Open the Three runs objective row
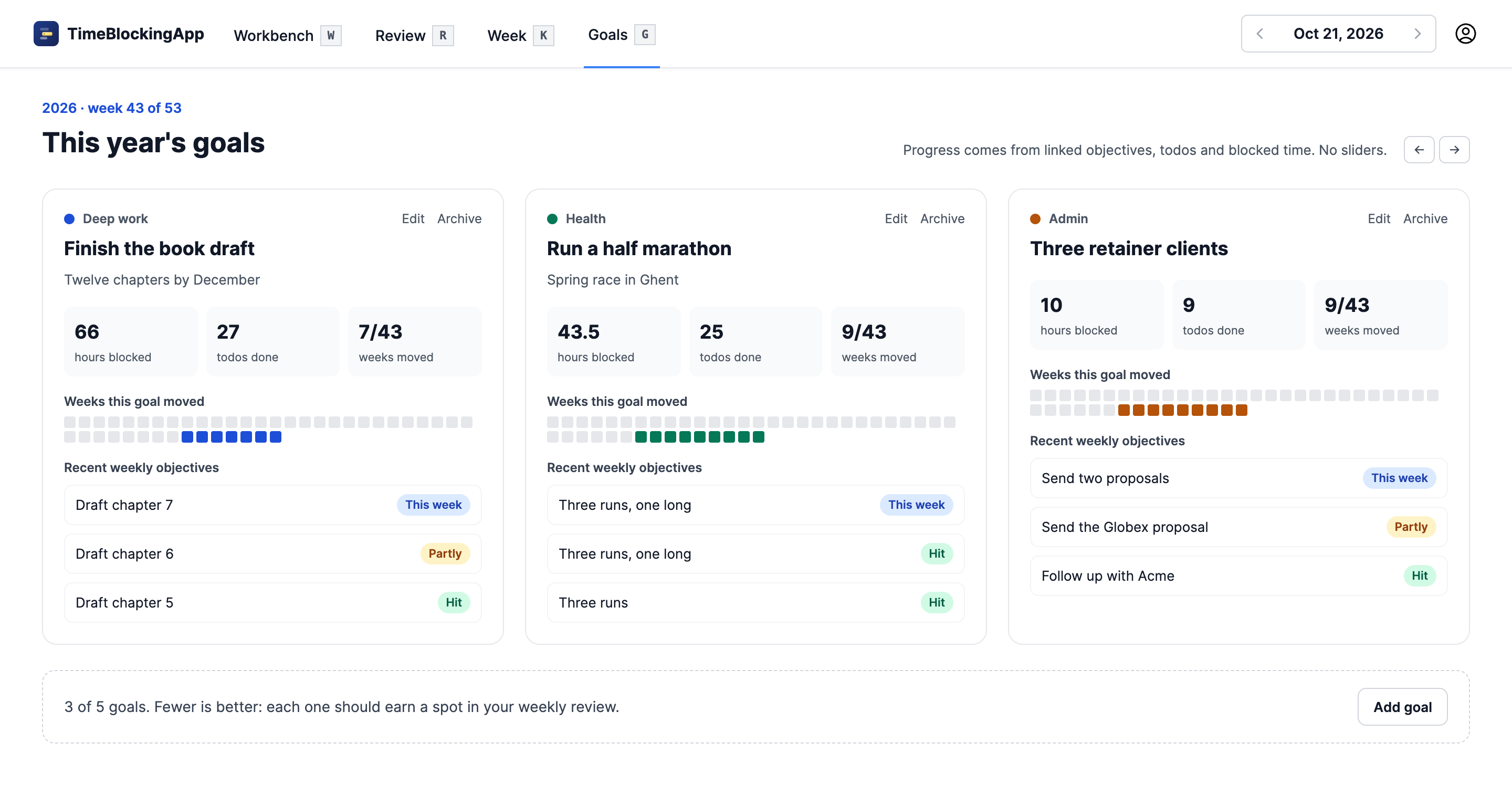The height and width of the screenshot is (795, 1512). (x=755, y=602)
